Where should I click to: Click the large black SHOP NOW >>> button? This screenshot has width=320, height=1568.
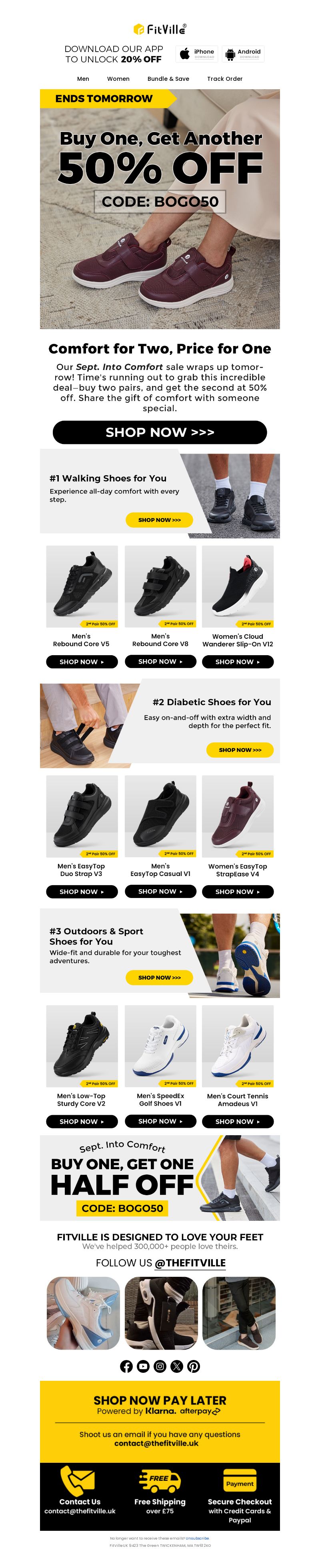pyautogui.click(x=160, y=432)
